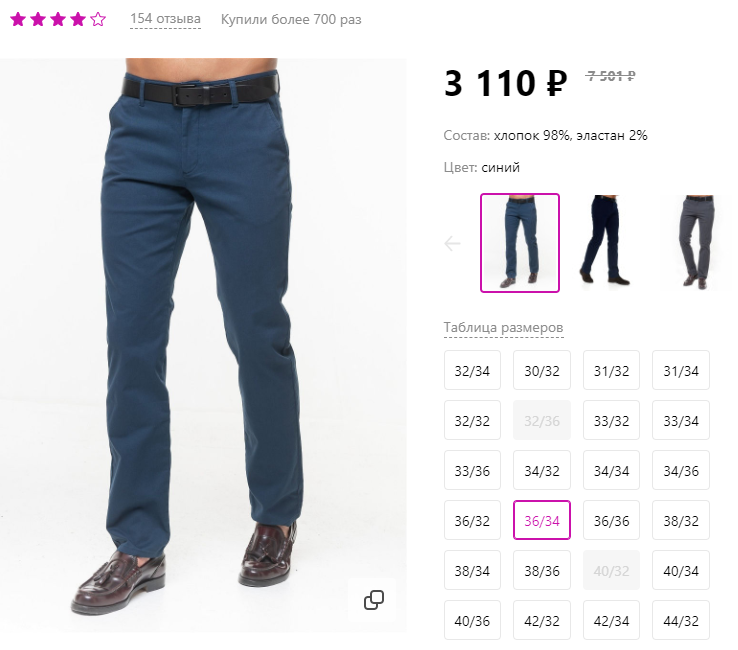The width and height of the screenshot is (738, 650).
Task: Select size 42/34
Action: pos(611,620)
